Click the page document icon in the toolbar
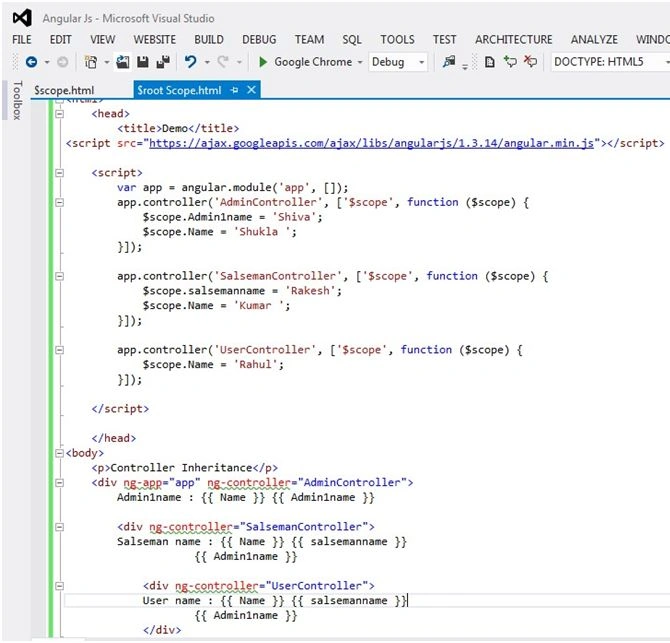Screen dimensions: 670x643 tap(490, 62)
